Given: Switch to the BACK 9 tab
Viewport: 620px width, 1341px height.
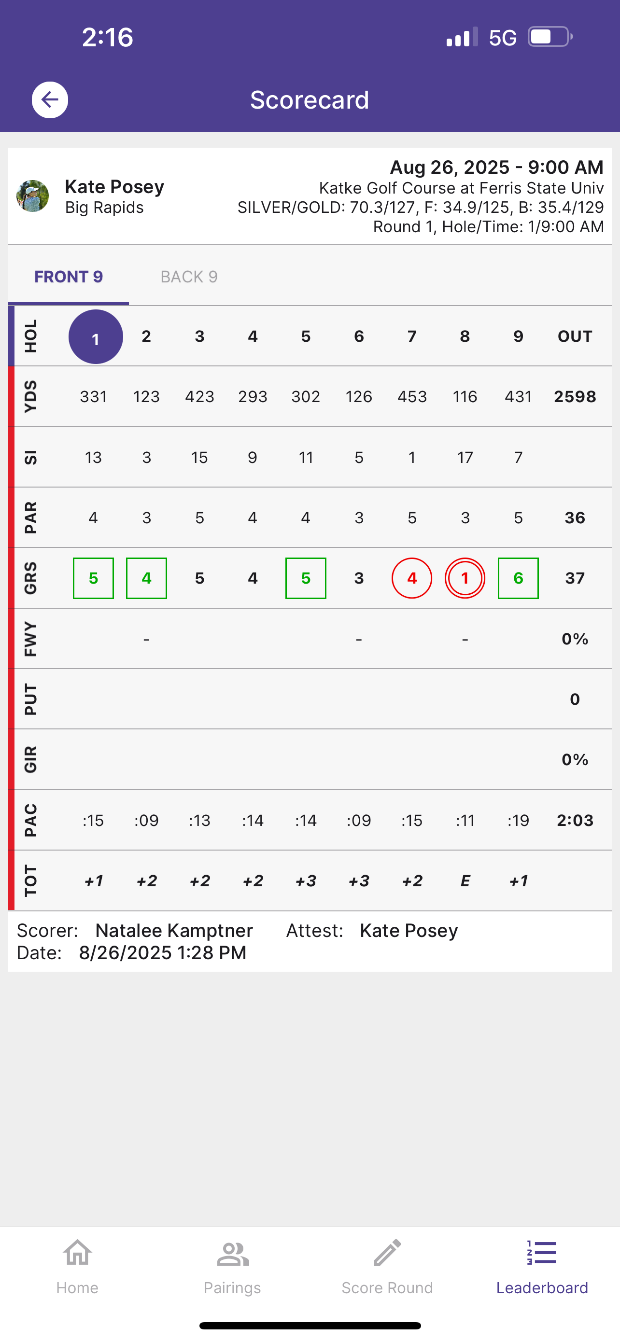Looking at the screenshot, I should tap(189, 277).
